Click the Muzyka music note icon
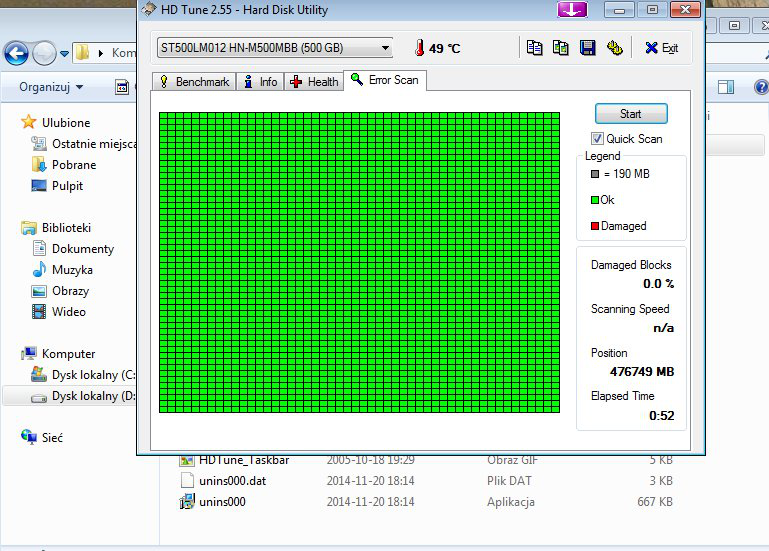Viewport: 769px width, 551px height. click(x=39, y=269)
